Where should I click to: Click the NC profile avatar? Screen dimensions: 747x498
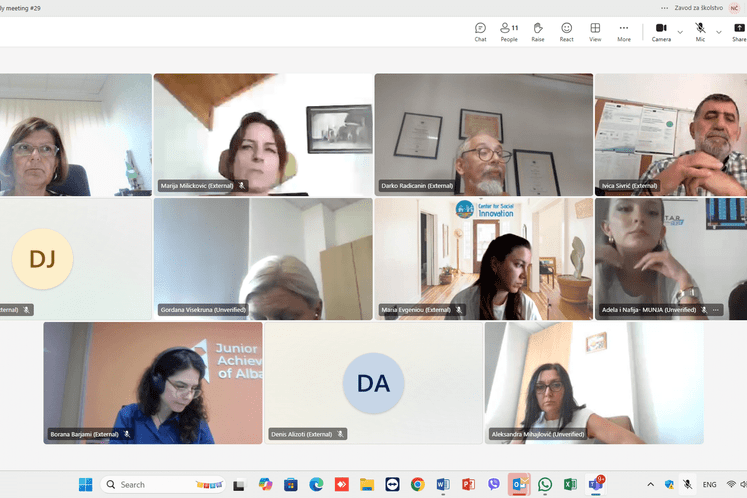click(735, 6)
